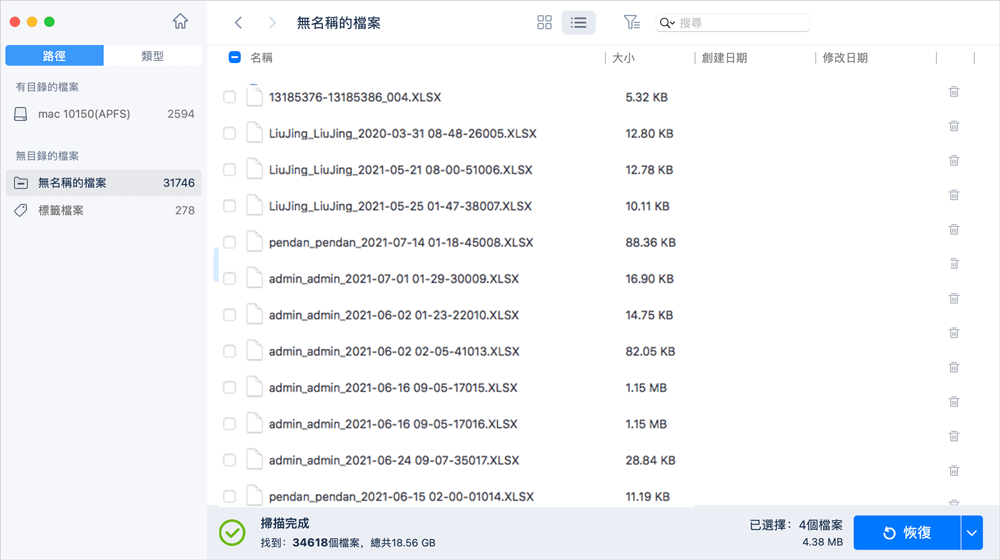Toggle the select-all checkbox in header
This screenshot has height=560, width=1000.
(235, 58)
